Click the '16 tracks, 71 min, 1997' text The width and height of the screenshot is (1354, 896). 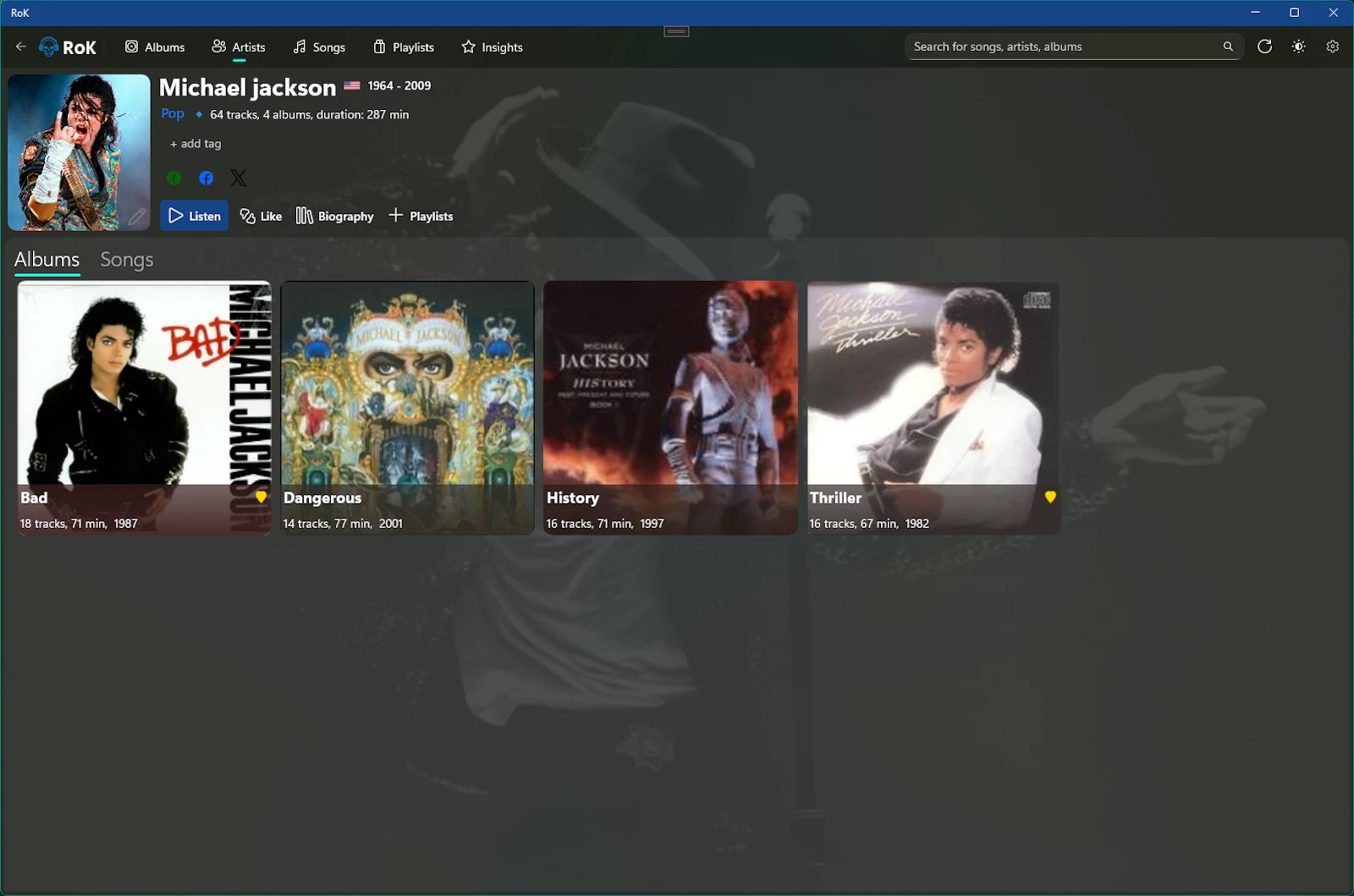[x=605, y=524]
